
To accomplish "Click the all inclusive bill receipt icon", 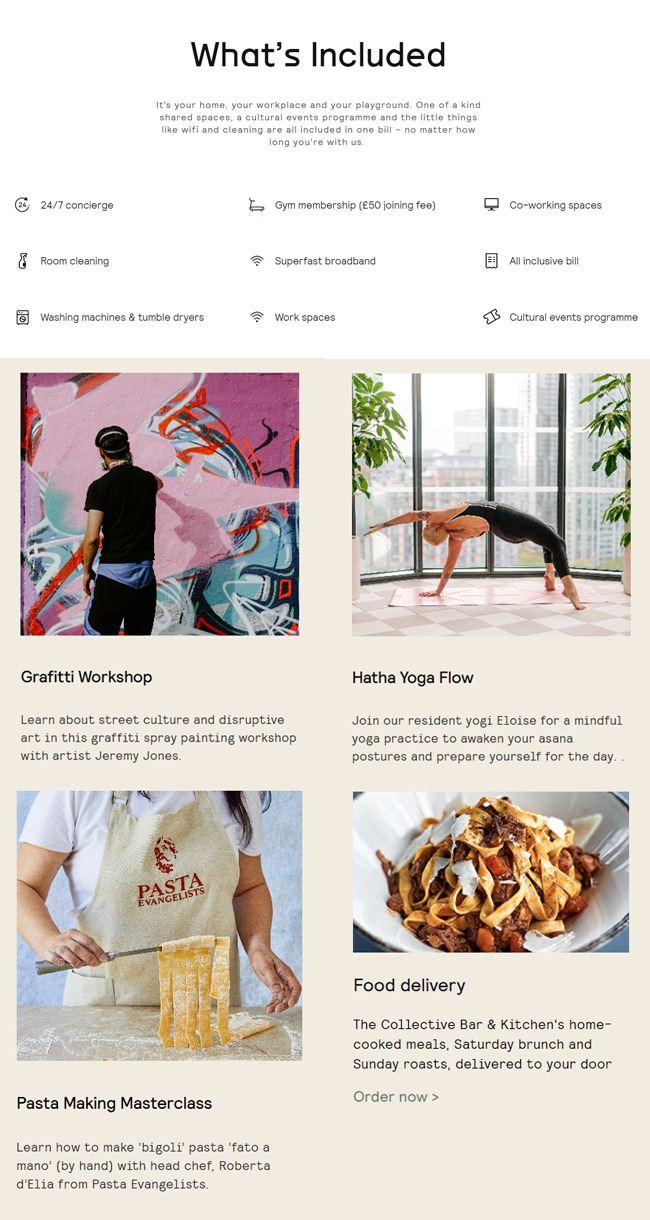I will pyautogui.click(x=491, y=261).
